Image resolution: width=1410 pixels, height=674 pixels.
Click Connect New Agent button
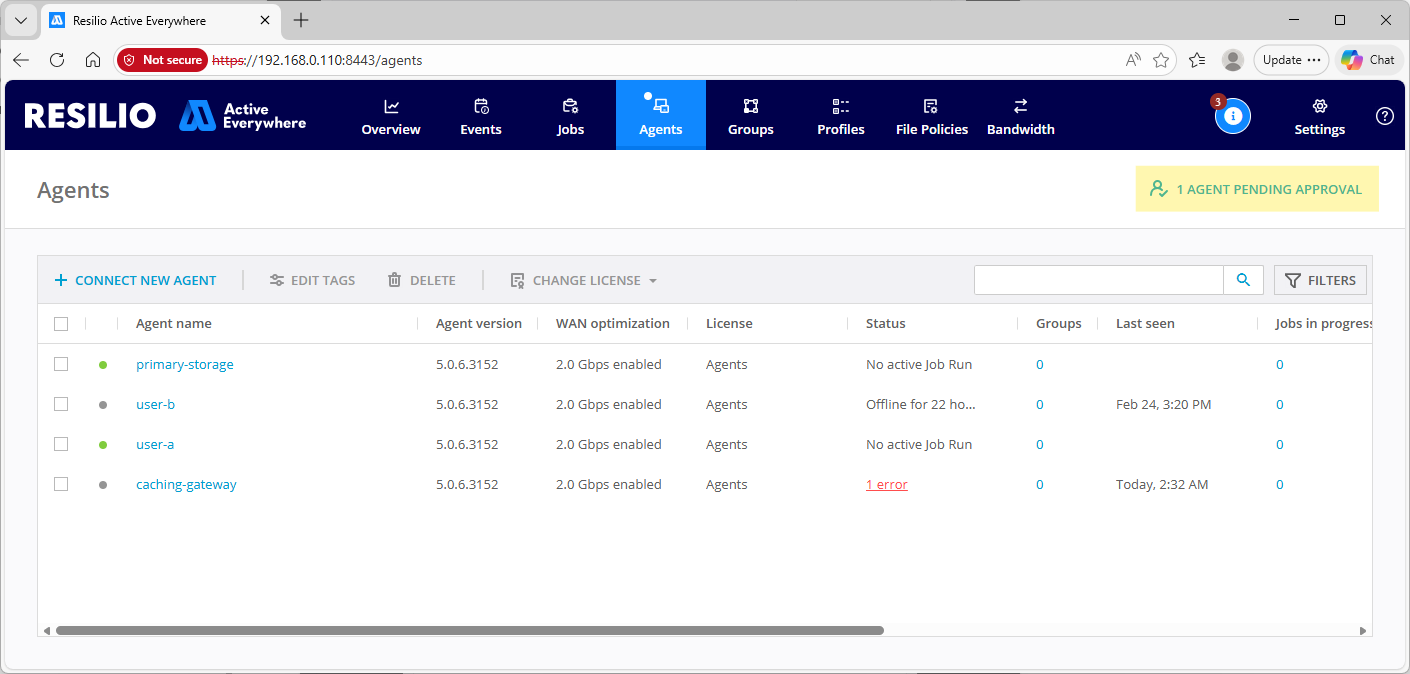click(135, 281)
